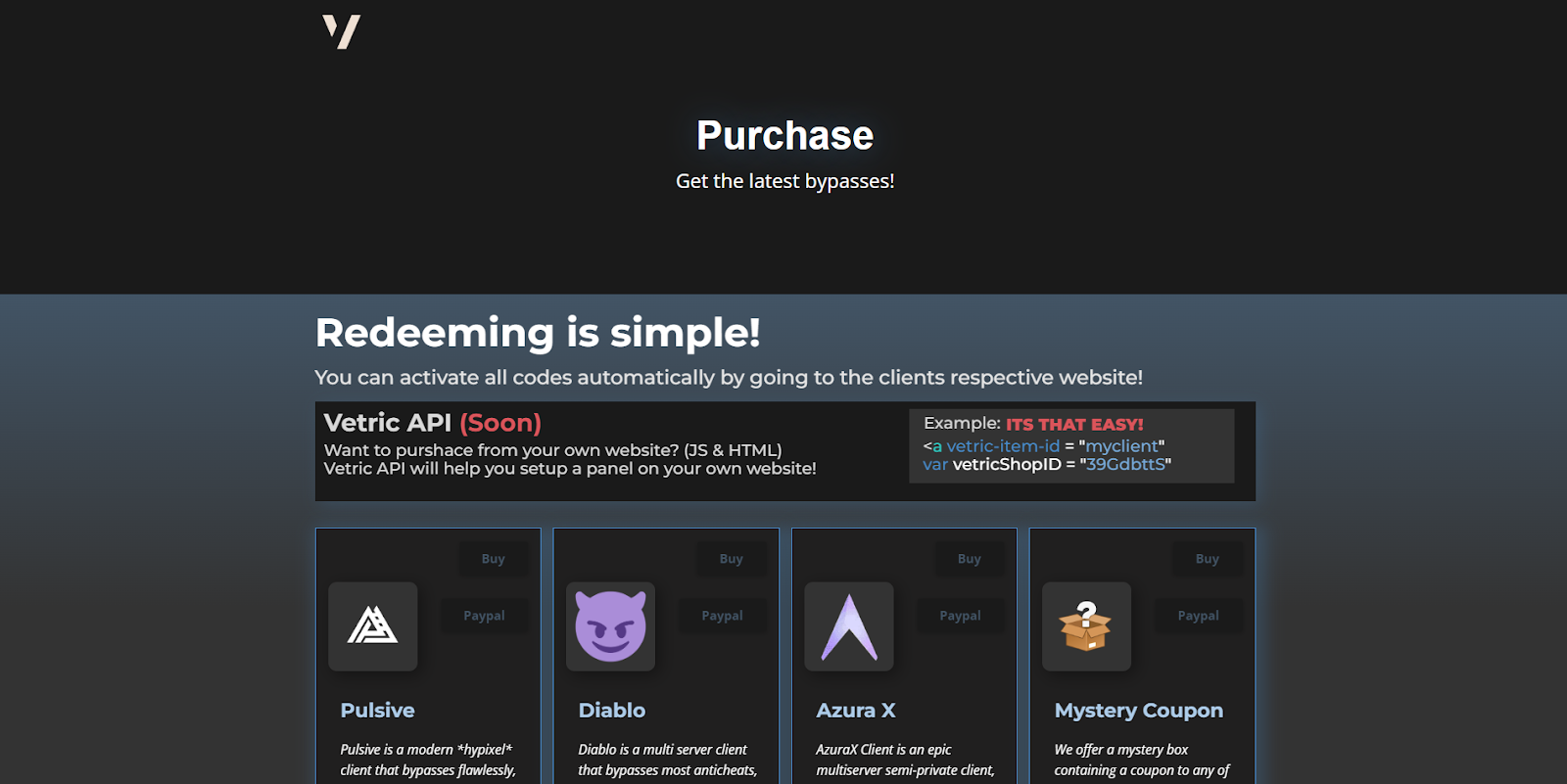Open the Mystery Coupon box icon
This screenshot has width=1567, height=784.
[1087, 626]
